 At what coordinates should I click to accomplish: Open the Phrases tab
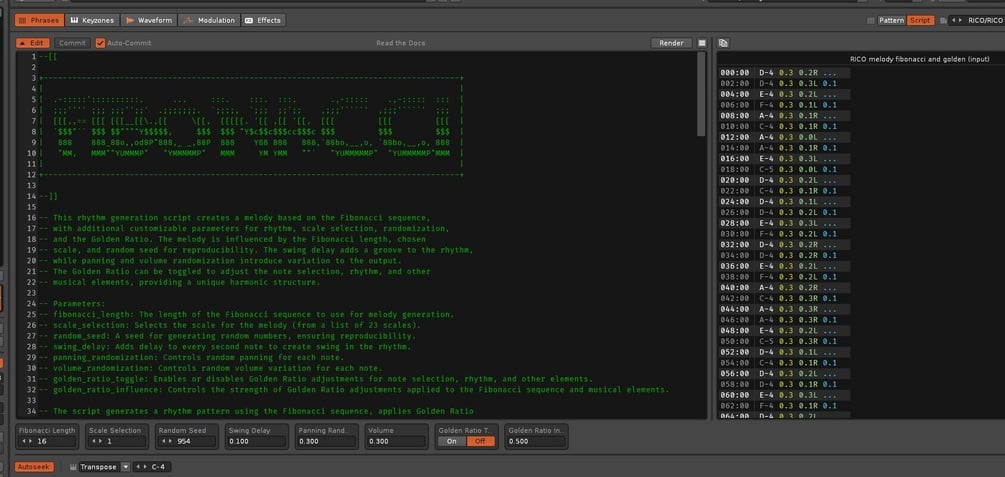point(39,21)
